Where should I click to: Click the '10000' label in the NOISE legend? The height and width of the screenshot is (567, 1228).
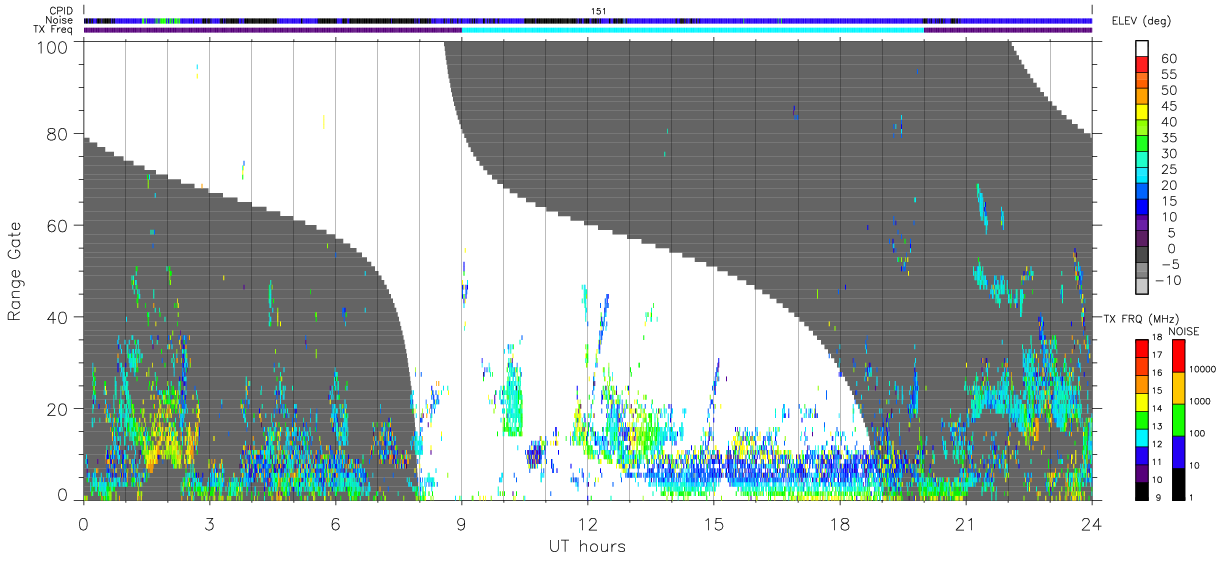coord(1203,369)
